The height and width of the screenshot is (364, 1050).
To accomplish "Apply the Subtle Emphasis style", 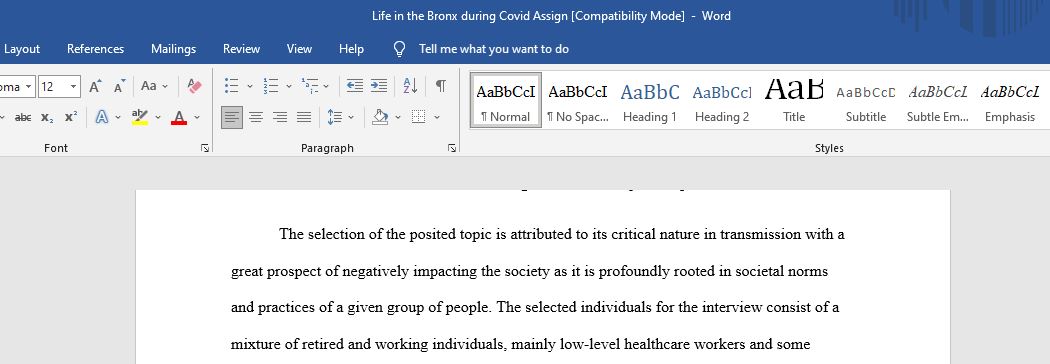I will point(938,100).
